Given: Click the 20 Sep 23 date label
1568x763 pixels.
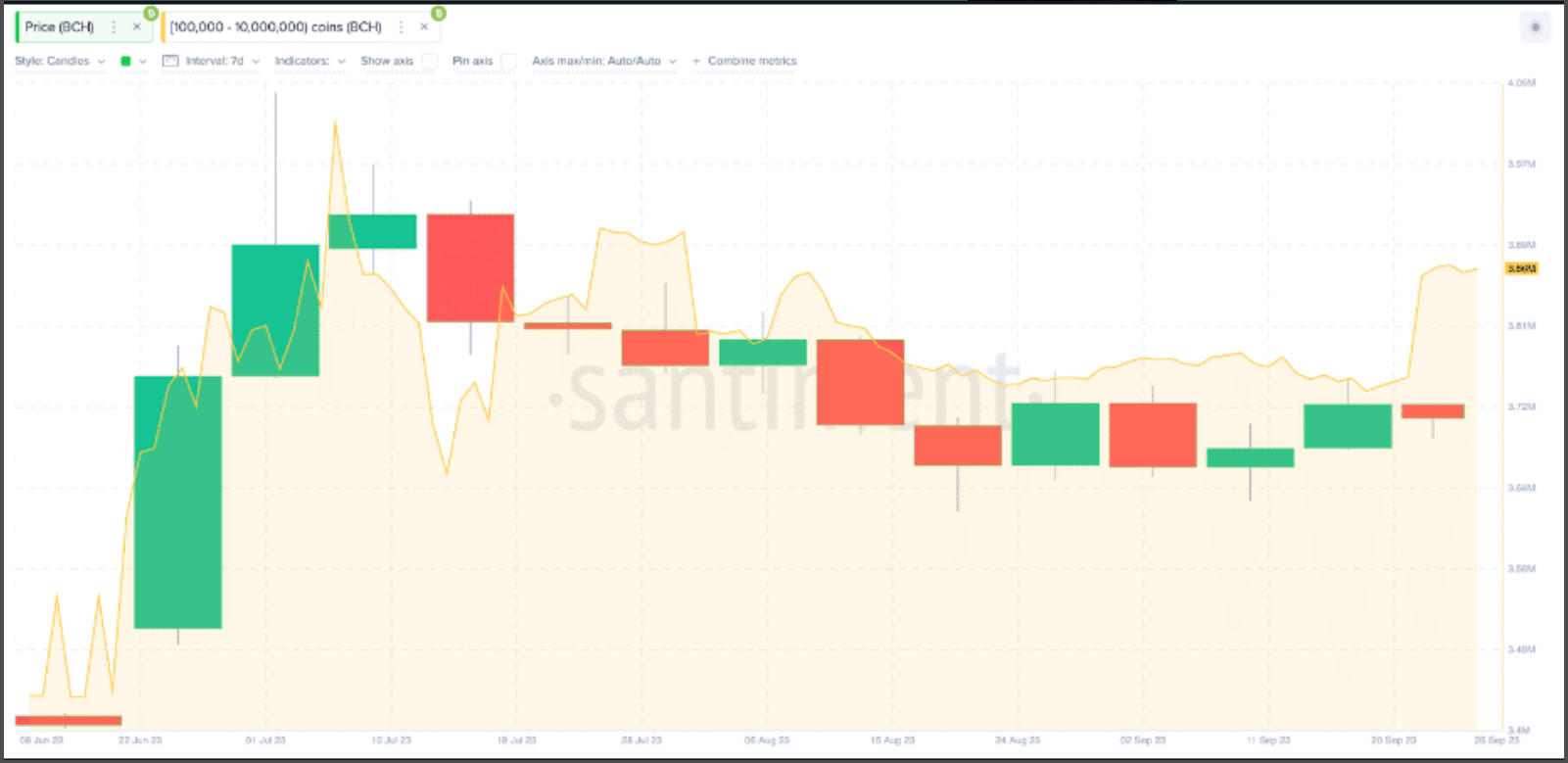Looking at the screenshot, I should click(1394, 740).
